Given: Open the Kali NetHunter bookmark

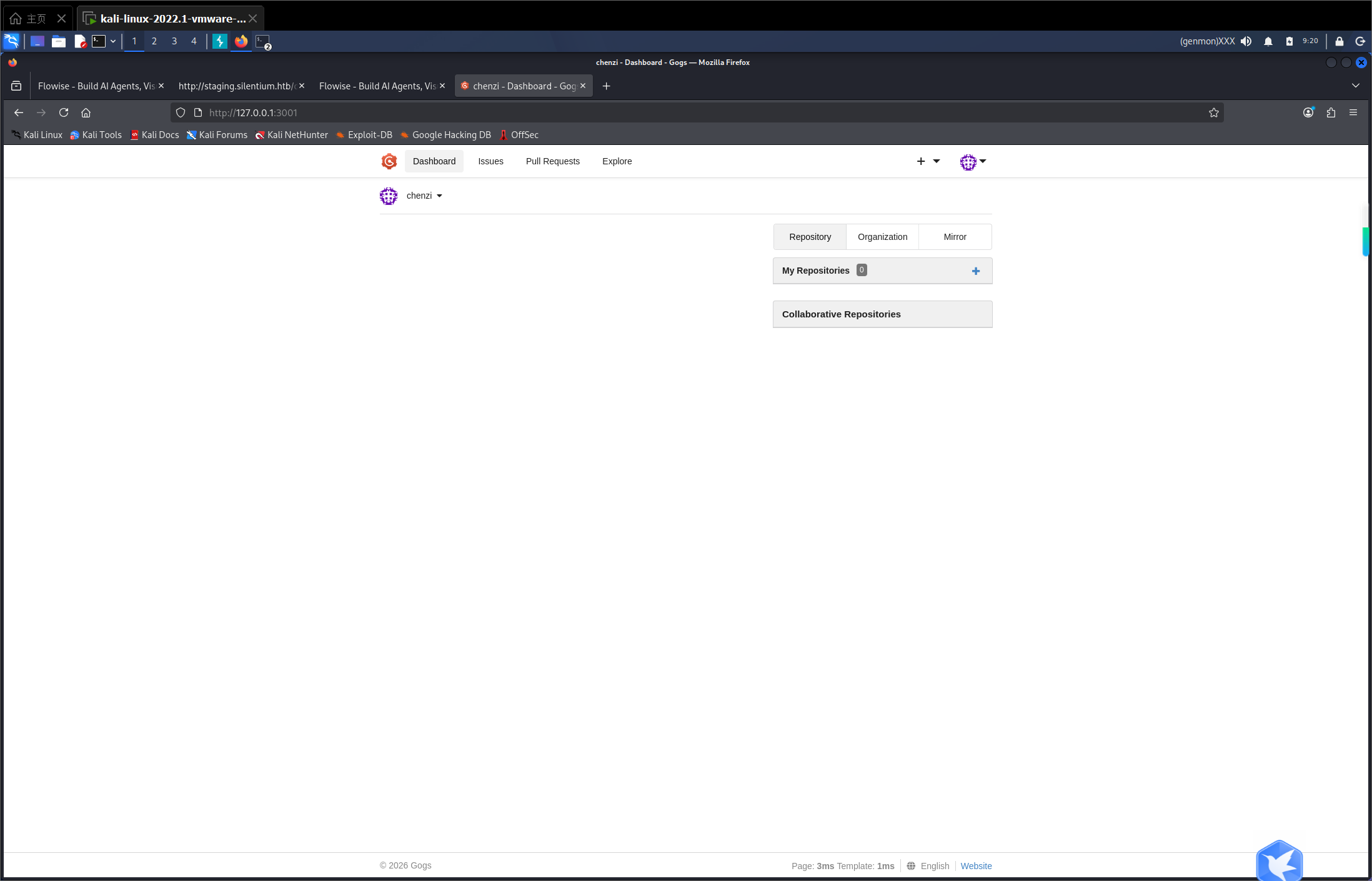Looking at the screenshot, I should click(291, 135).
